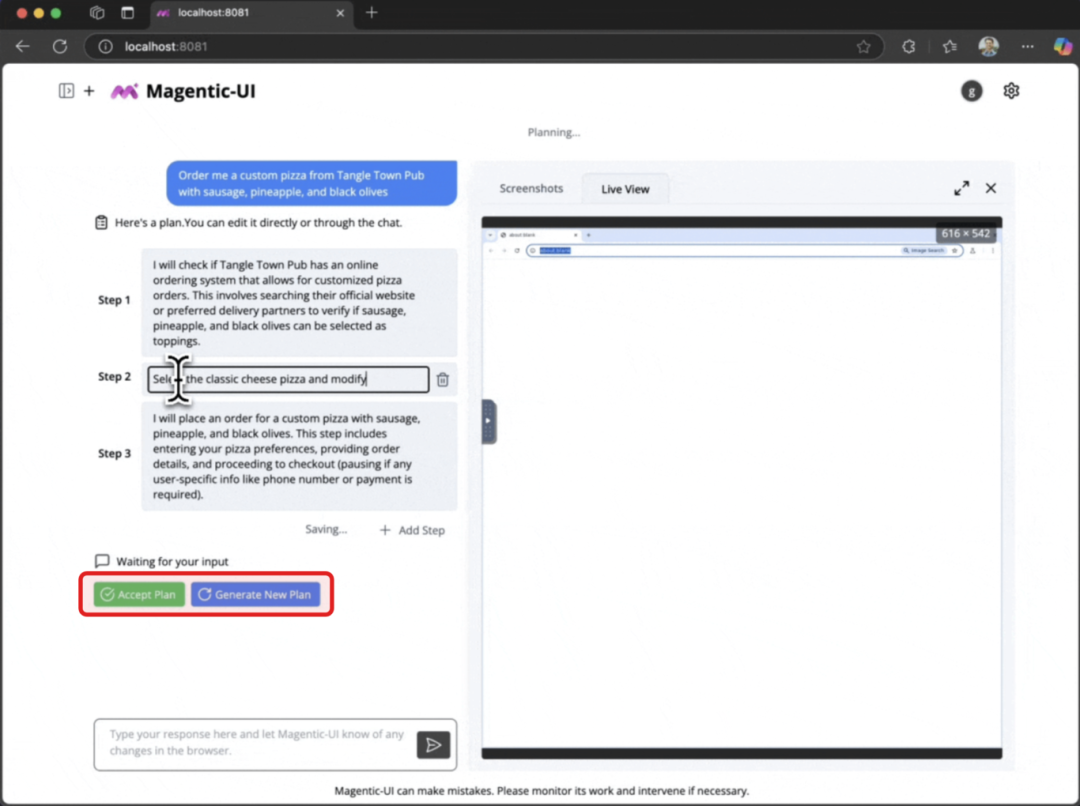The height and width of the screenshot is (806, 1080).
Task: Click the plan clipboard icon beside "Here's a plan"
Action: (101, 223)
